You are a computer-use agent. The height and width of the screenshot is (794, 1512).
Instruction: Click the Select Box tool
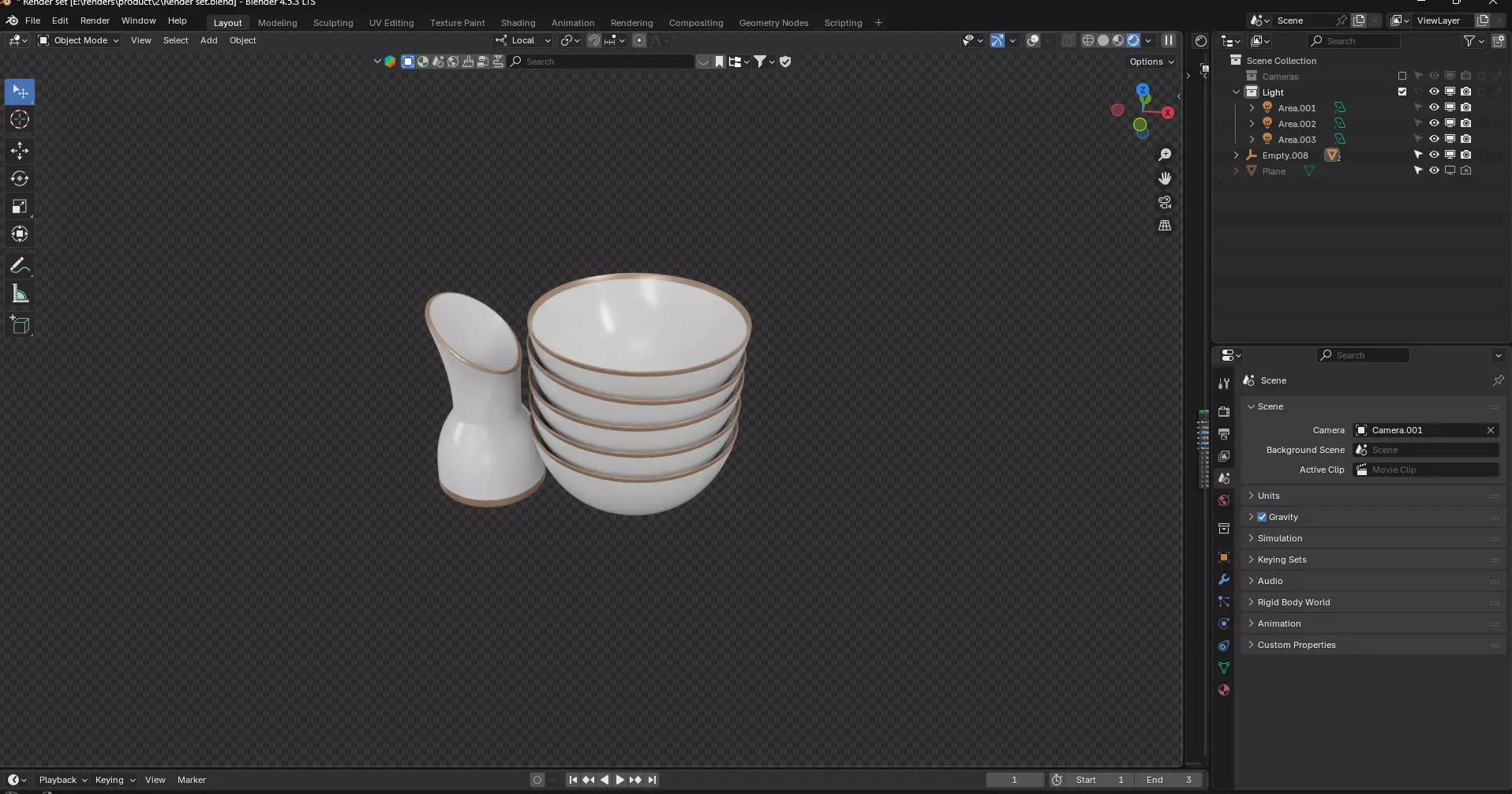20,92
